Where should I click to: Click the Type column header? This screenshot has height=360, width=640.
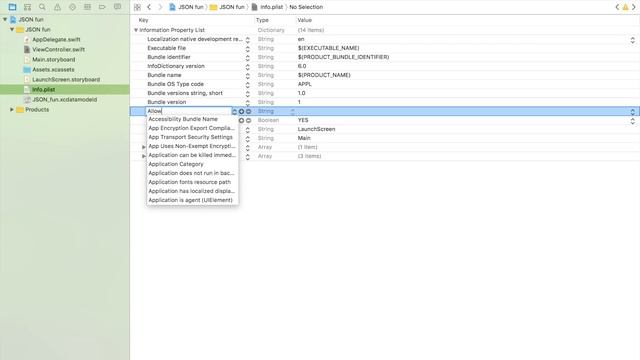[x=262, y=20]
